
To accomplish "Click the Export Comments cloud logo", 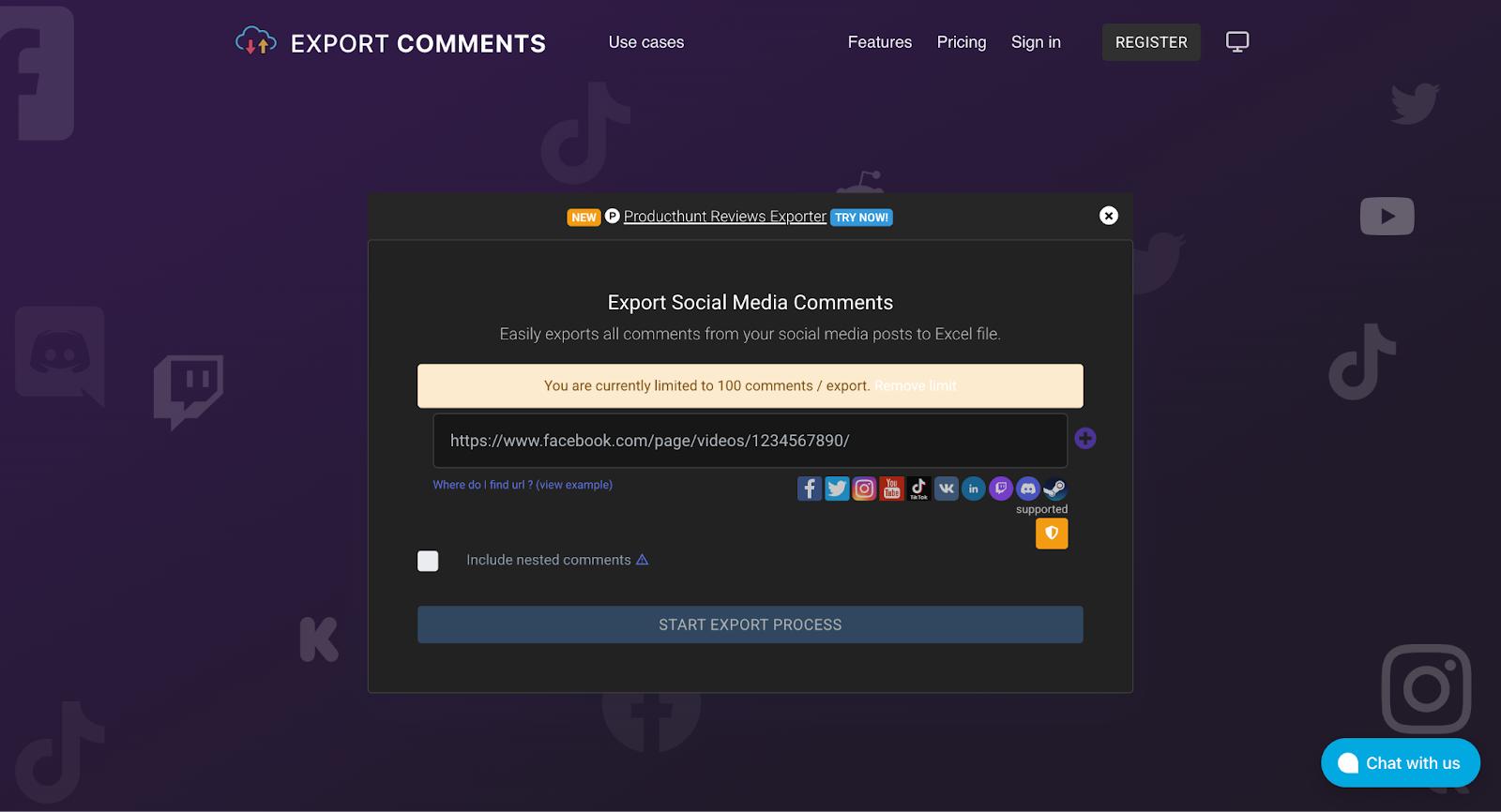I will tap(256, 41).
